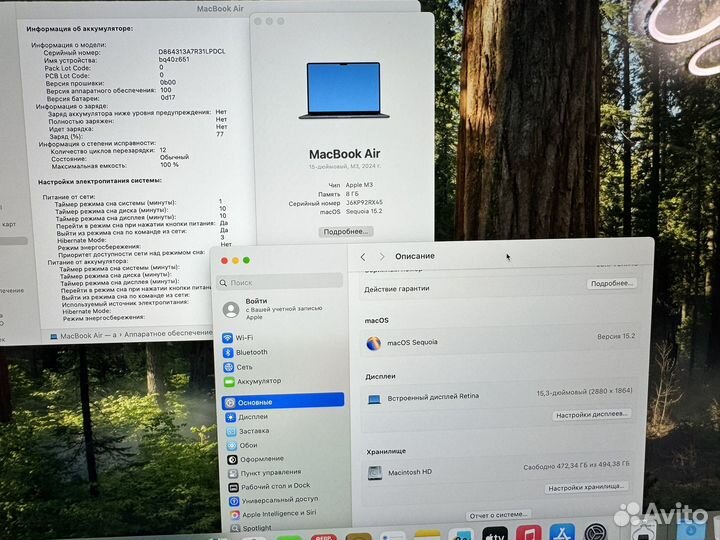Image resolution: width=720 pixels, height=540 pixels.
Task: Click the red close button of Settings window
Action: [224, 261]
